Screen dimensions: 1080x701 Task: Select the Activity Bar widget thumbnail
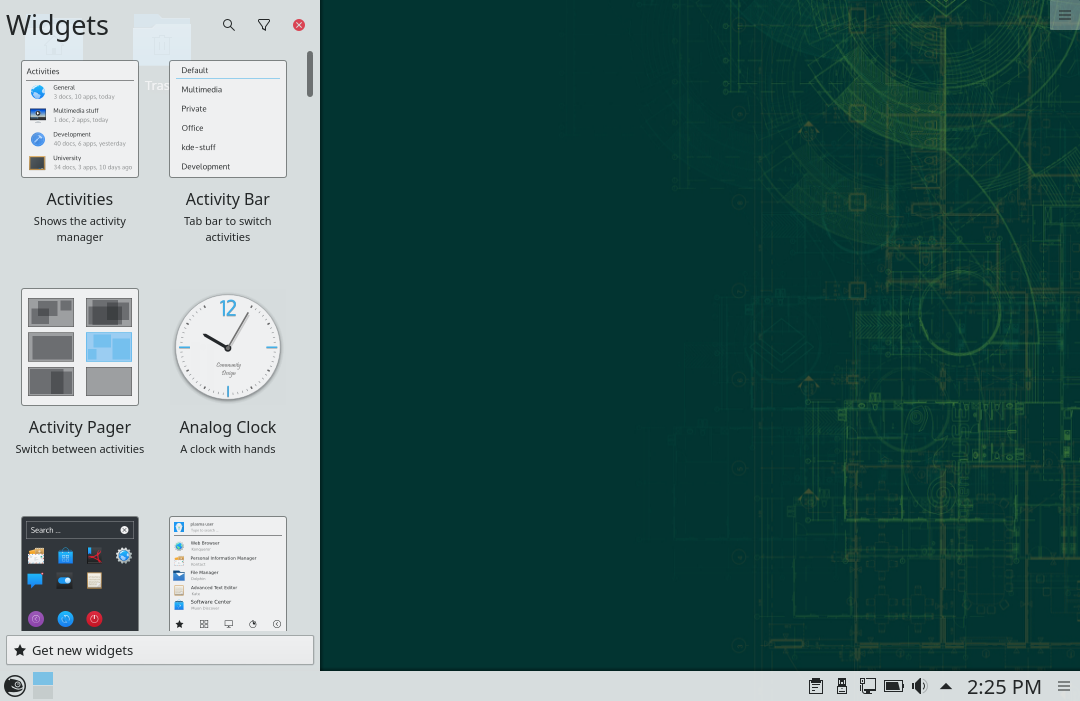tap(228, 119)
